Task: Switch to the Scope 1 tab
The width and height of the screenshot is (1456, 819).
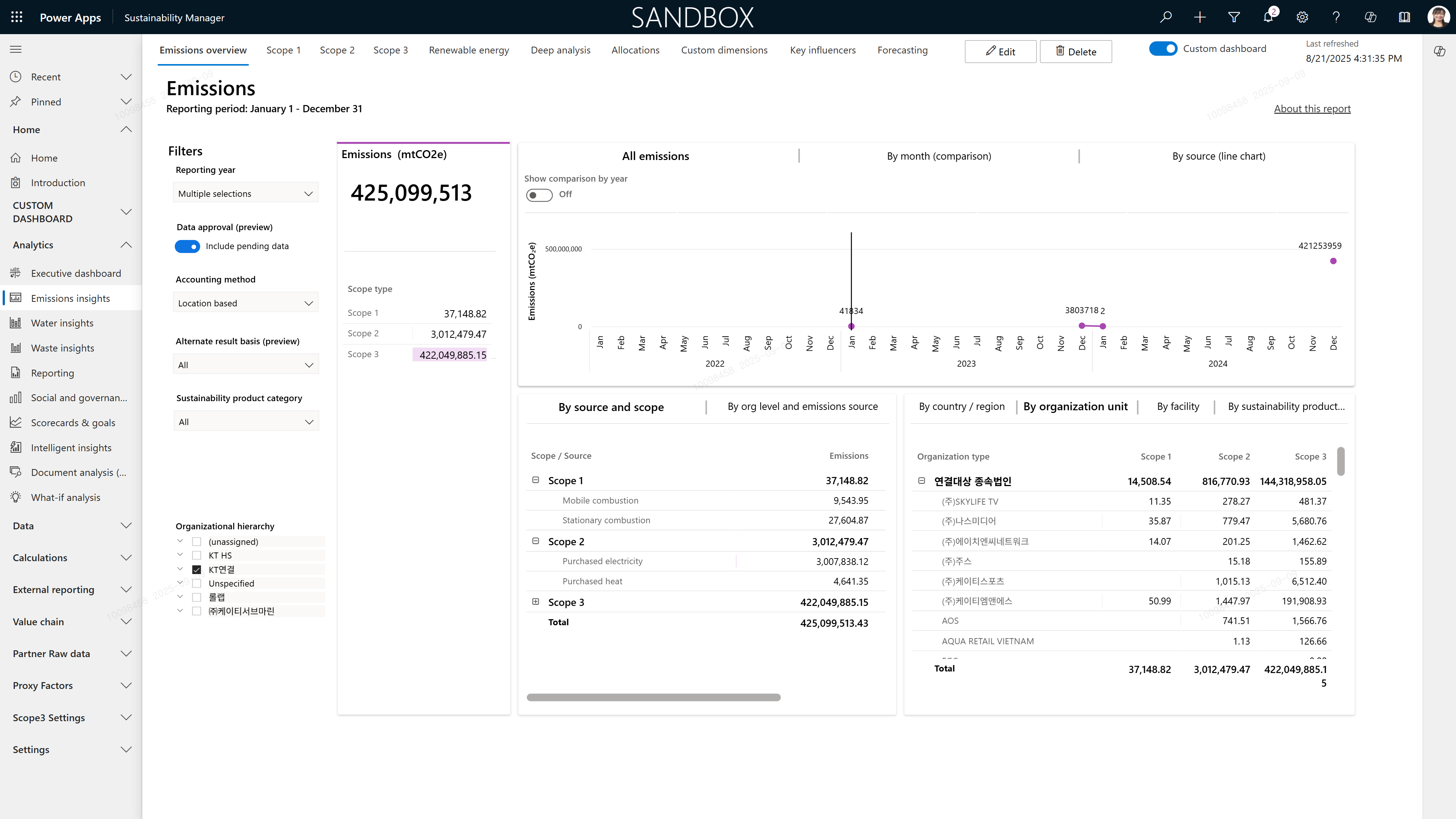Action: click(x=283, y=50)
